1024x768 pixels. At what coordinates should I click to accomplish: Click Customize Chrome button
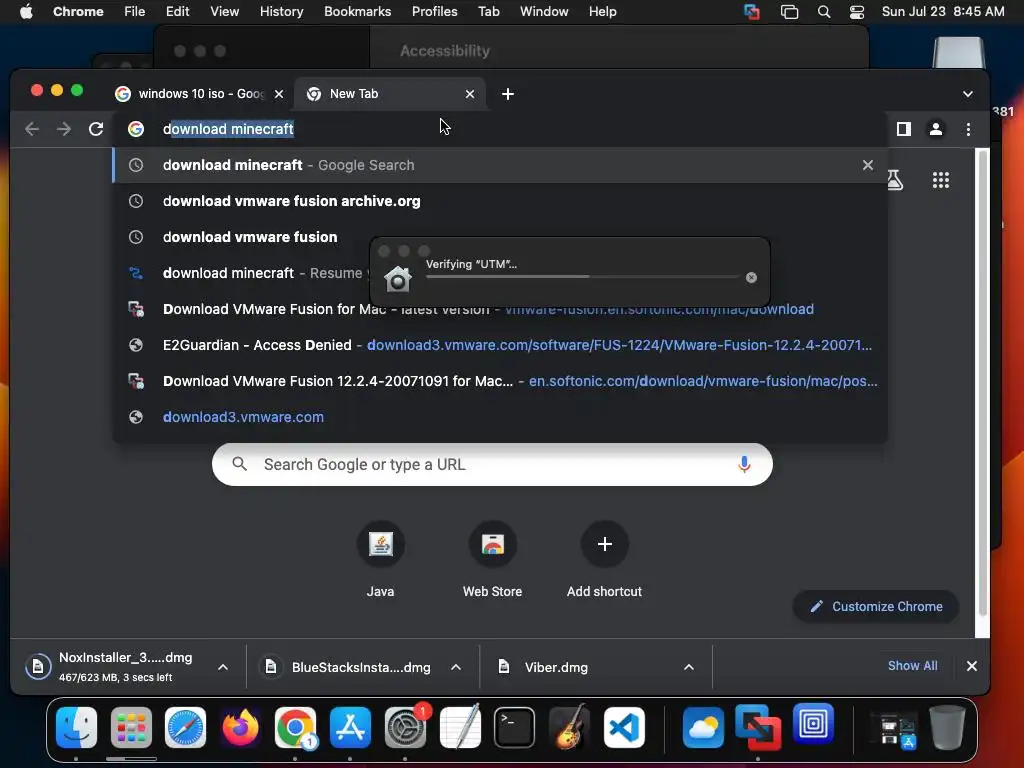(876, 607)
